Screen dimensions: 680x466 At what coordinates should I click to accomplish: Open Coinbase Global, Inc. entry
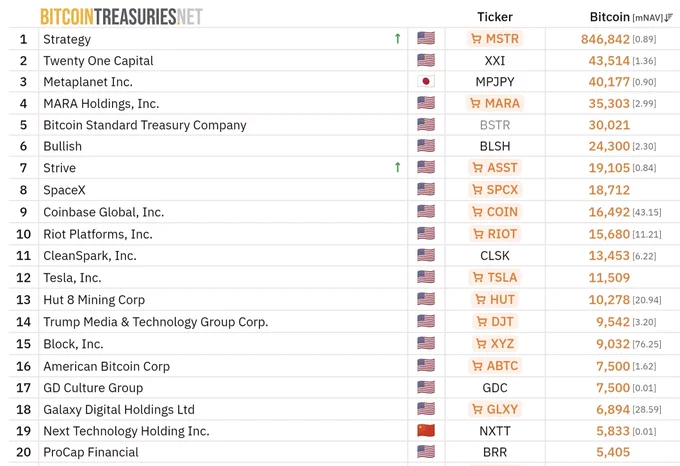104,212
